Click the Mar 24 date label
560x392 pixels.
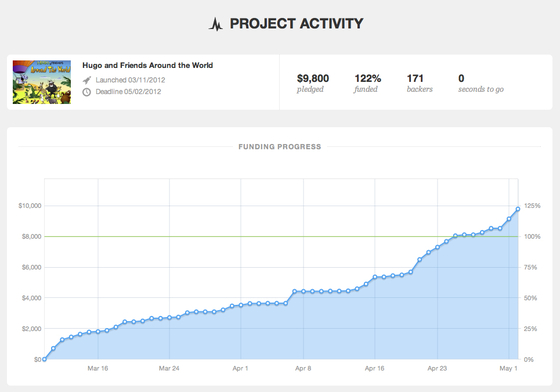pyautogui.click(x=169, y=368)
